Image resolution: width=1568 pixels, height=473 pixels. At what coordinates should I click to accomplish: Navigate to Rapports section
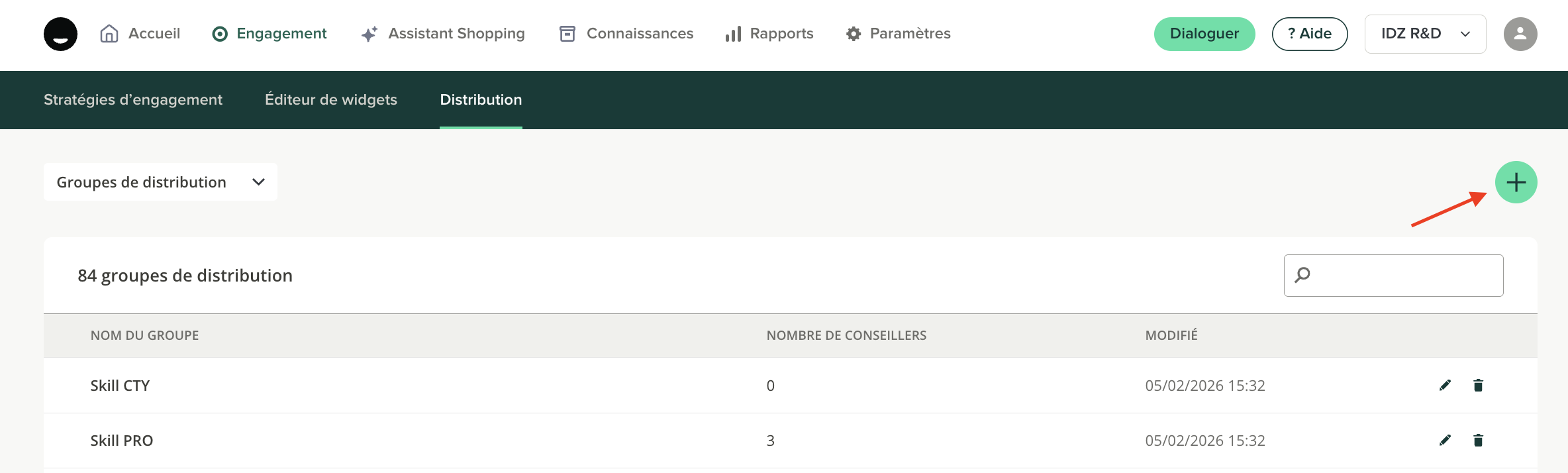[x=769, y=34]
